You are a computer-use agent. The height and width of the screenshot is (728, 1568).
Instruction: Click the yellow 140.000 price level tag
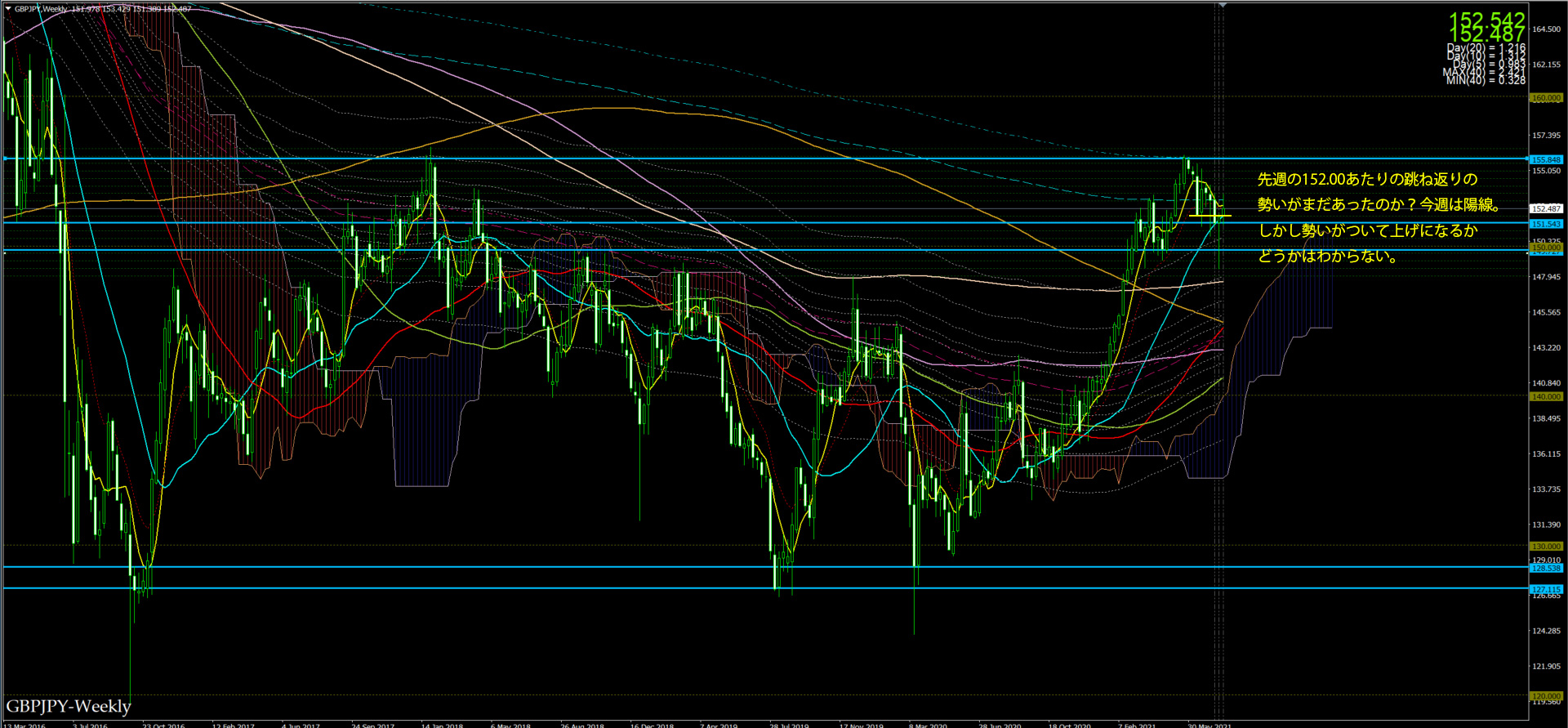[x=1546, y=397]
